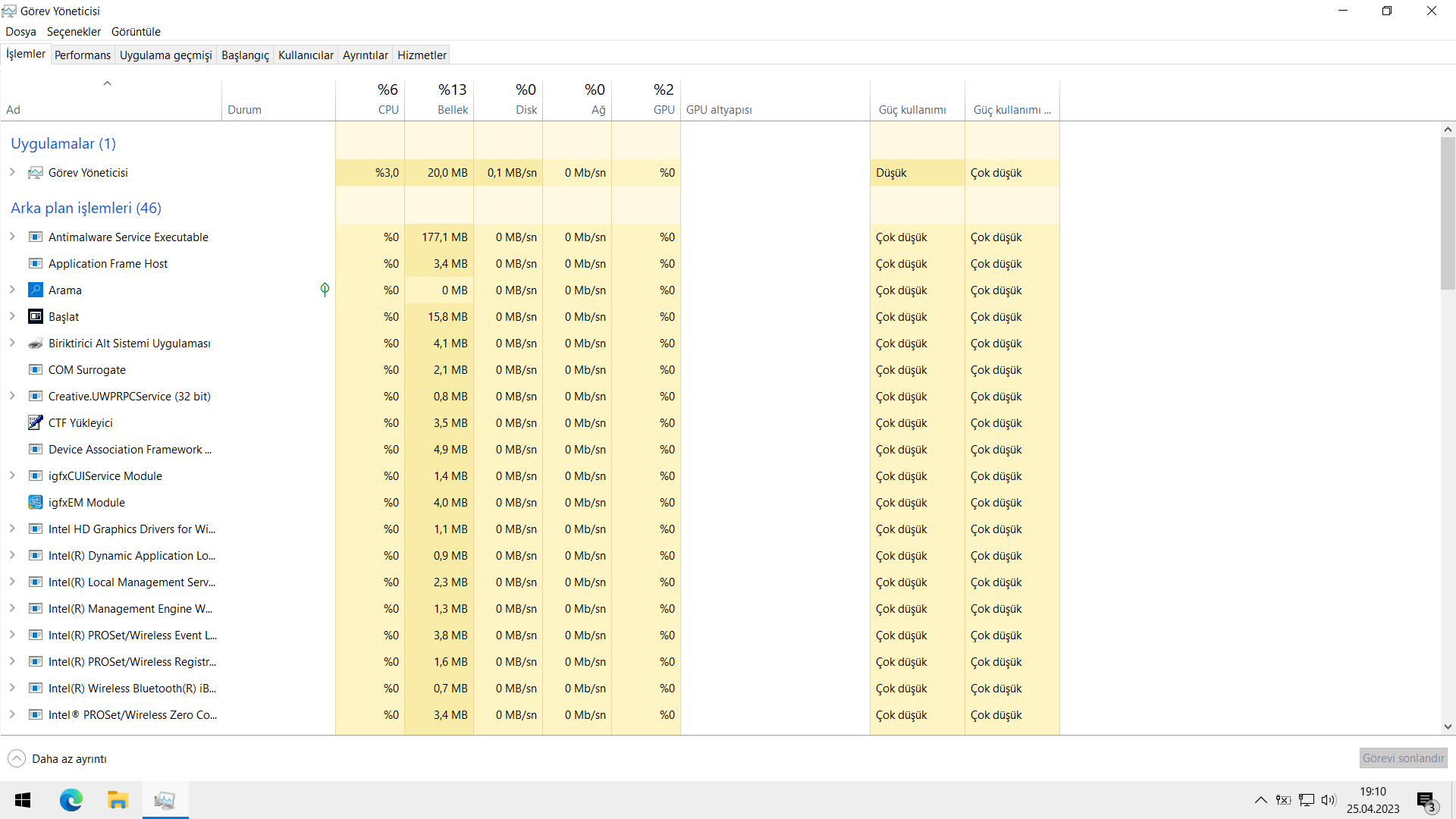This screenshot has height=819, width=1456.
Task: Expand the igfxCUIService Module entry
Action: click(12, 475)
